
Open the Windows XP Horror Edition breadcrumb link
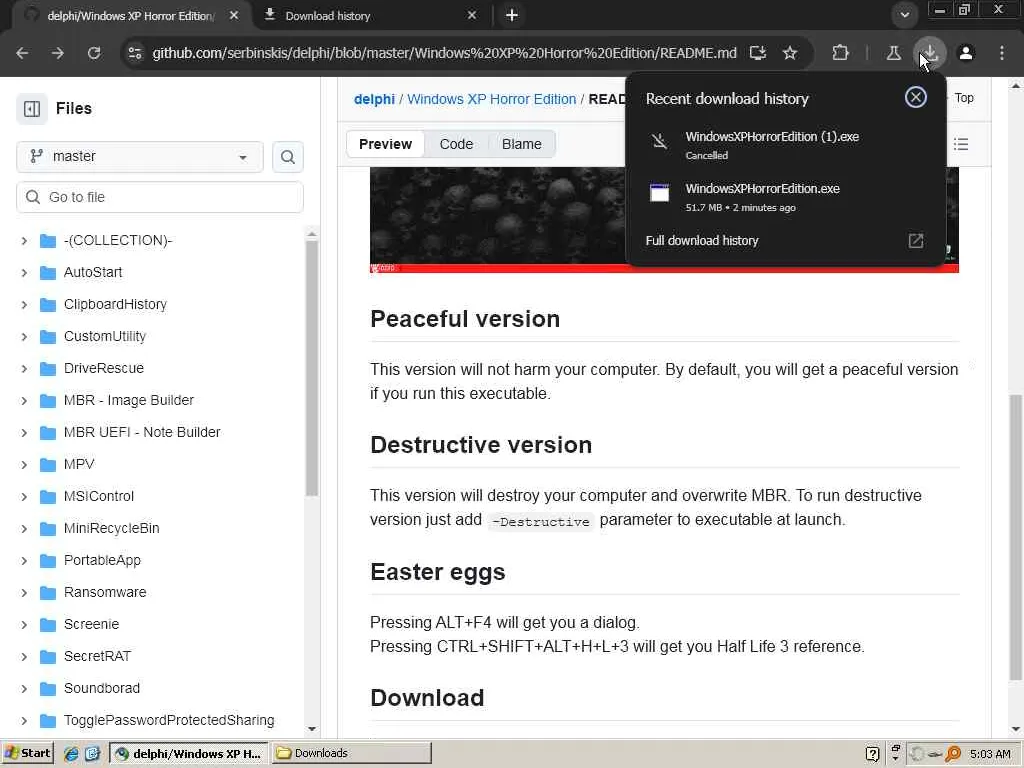click(x=491, y=99)
